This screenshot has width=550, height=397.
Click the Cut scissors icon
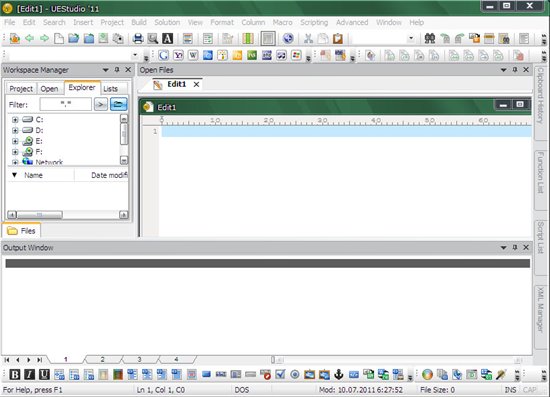pos(308,38)
